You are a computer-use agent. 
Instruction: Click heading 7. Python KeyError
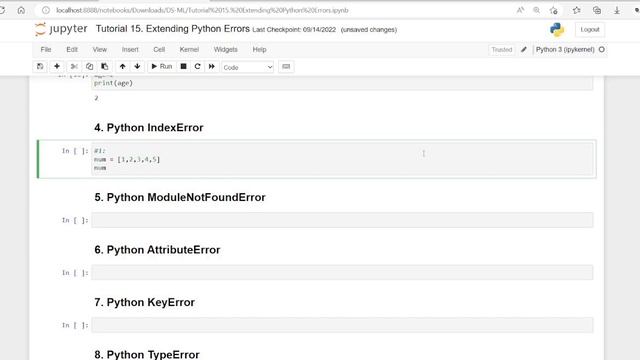pos(144,302)
